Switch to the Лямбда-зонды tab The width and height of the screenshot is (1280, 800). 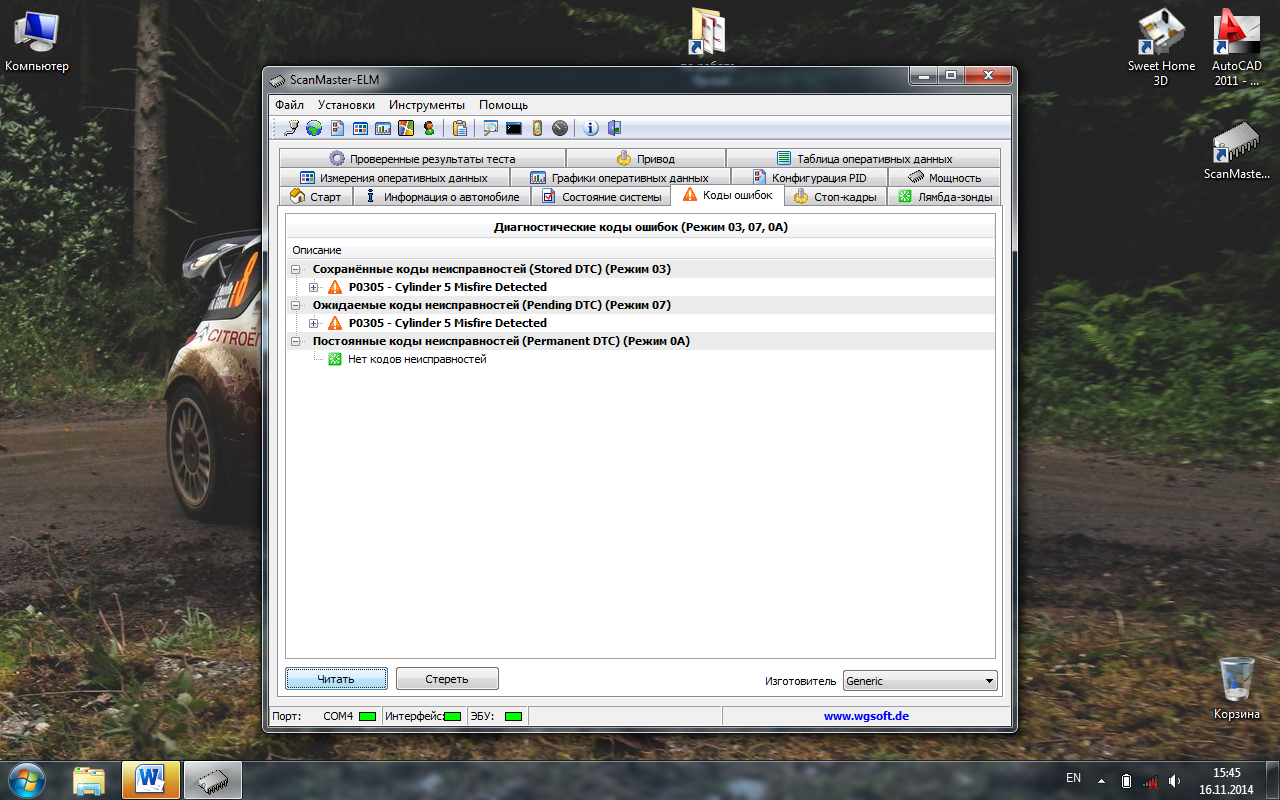(944, 197)
